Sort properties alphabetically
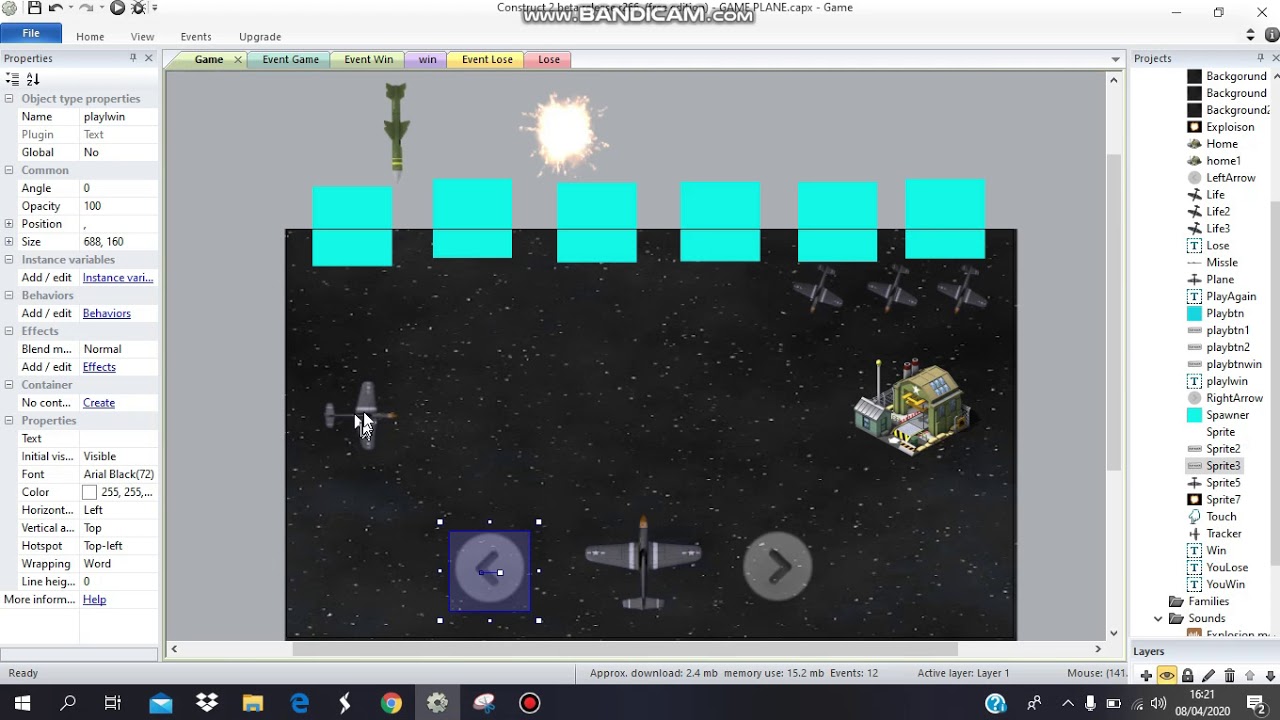 point(33,79)
